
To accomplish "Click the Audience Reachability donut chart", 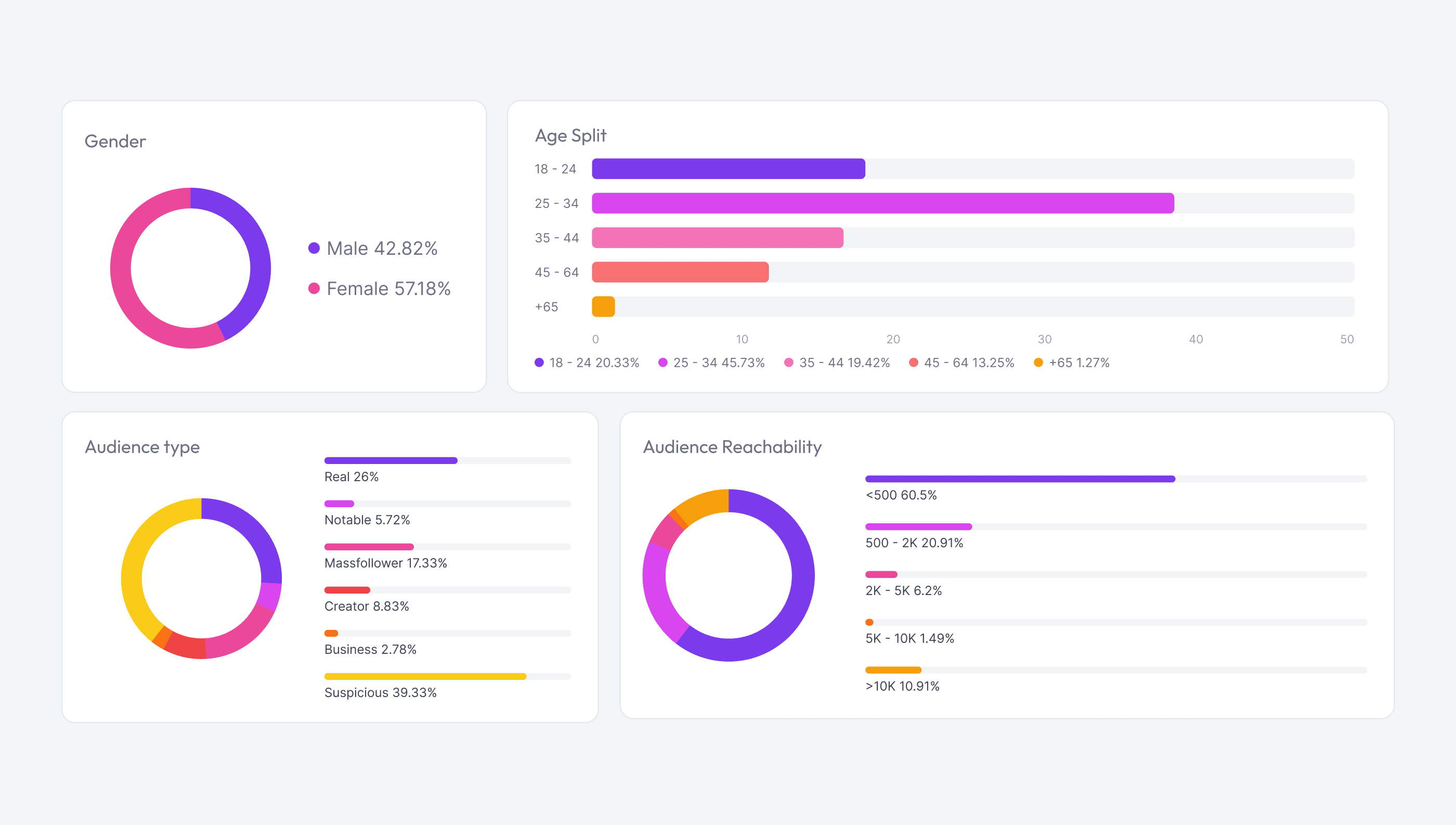I will point(729,575).
